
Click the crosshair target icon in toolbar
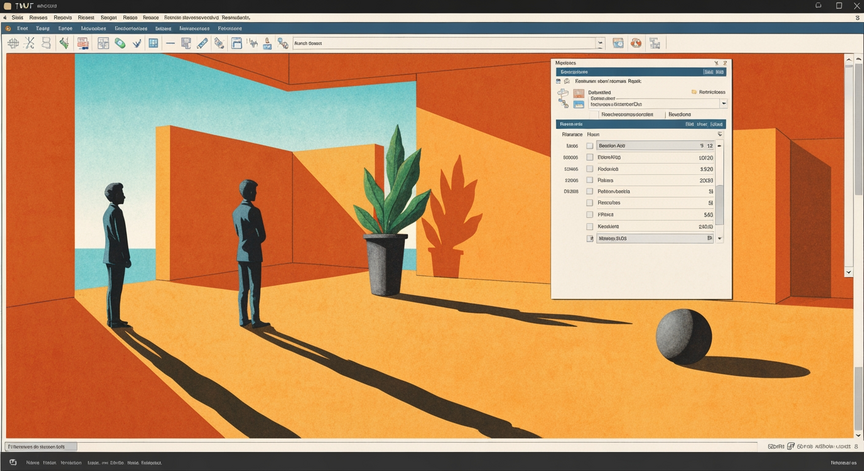(14, 43)
